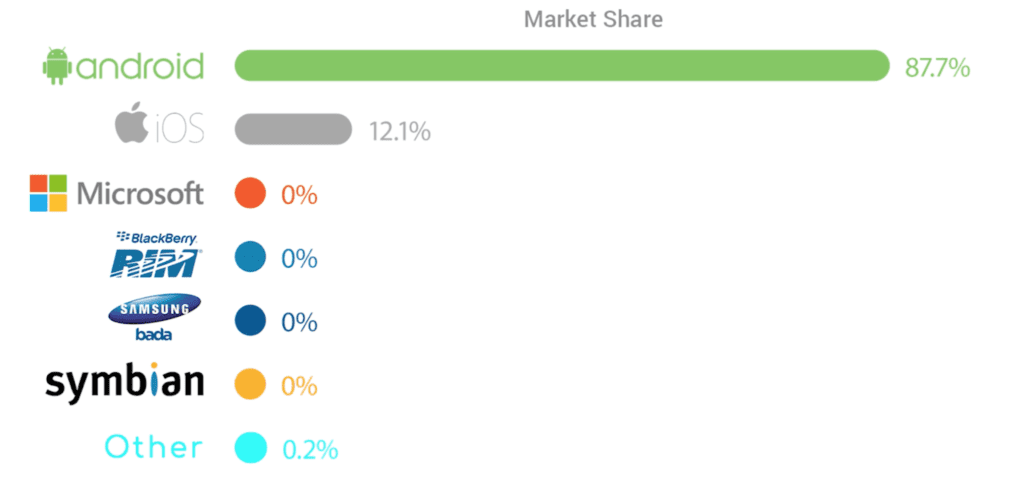
Task: Click the gray iOS market share bar
Action: (293, 129)
